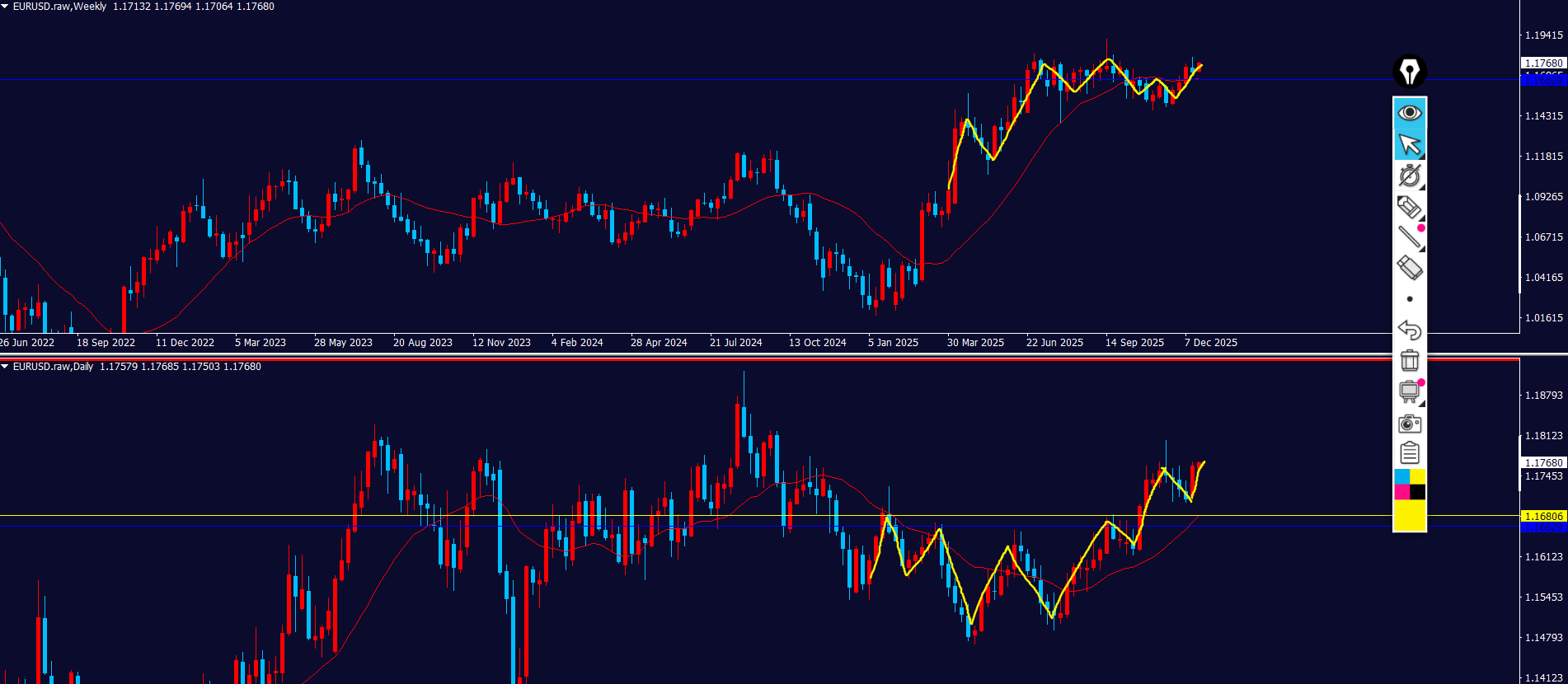Viewport: 1568px width, 684px height.
Task: Click the crossed-out stopwatch icon
Action: pos(1410,176)
